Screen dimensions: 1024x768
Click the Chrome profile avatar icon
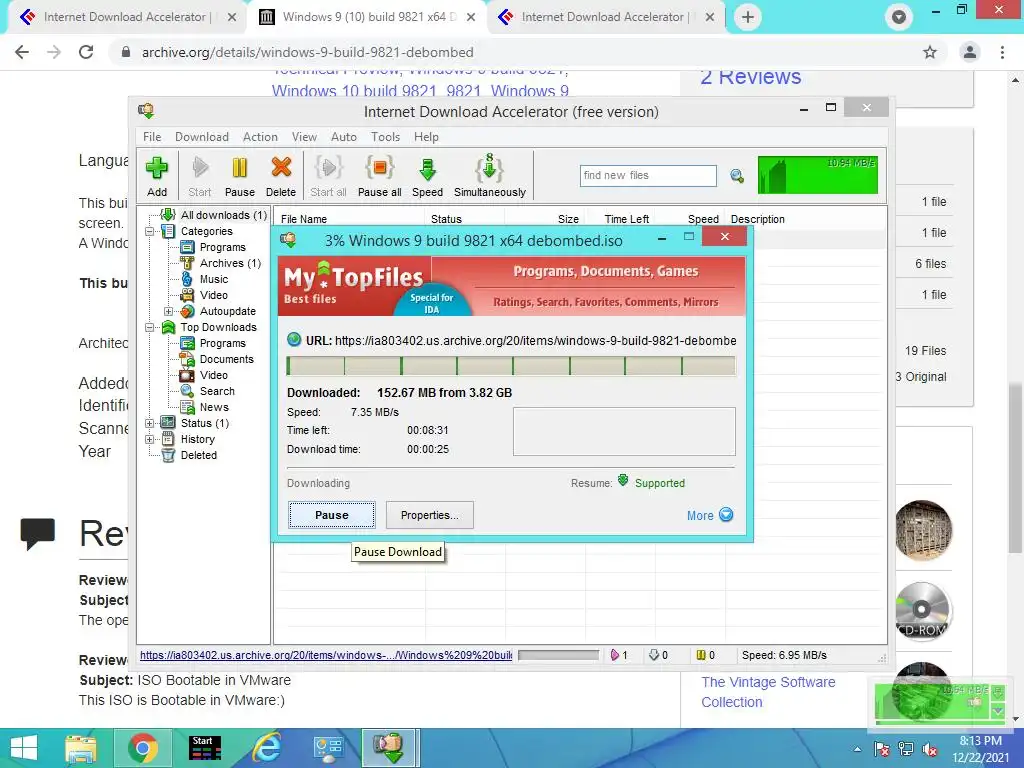click(970, 52)
